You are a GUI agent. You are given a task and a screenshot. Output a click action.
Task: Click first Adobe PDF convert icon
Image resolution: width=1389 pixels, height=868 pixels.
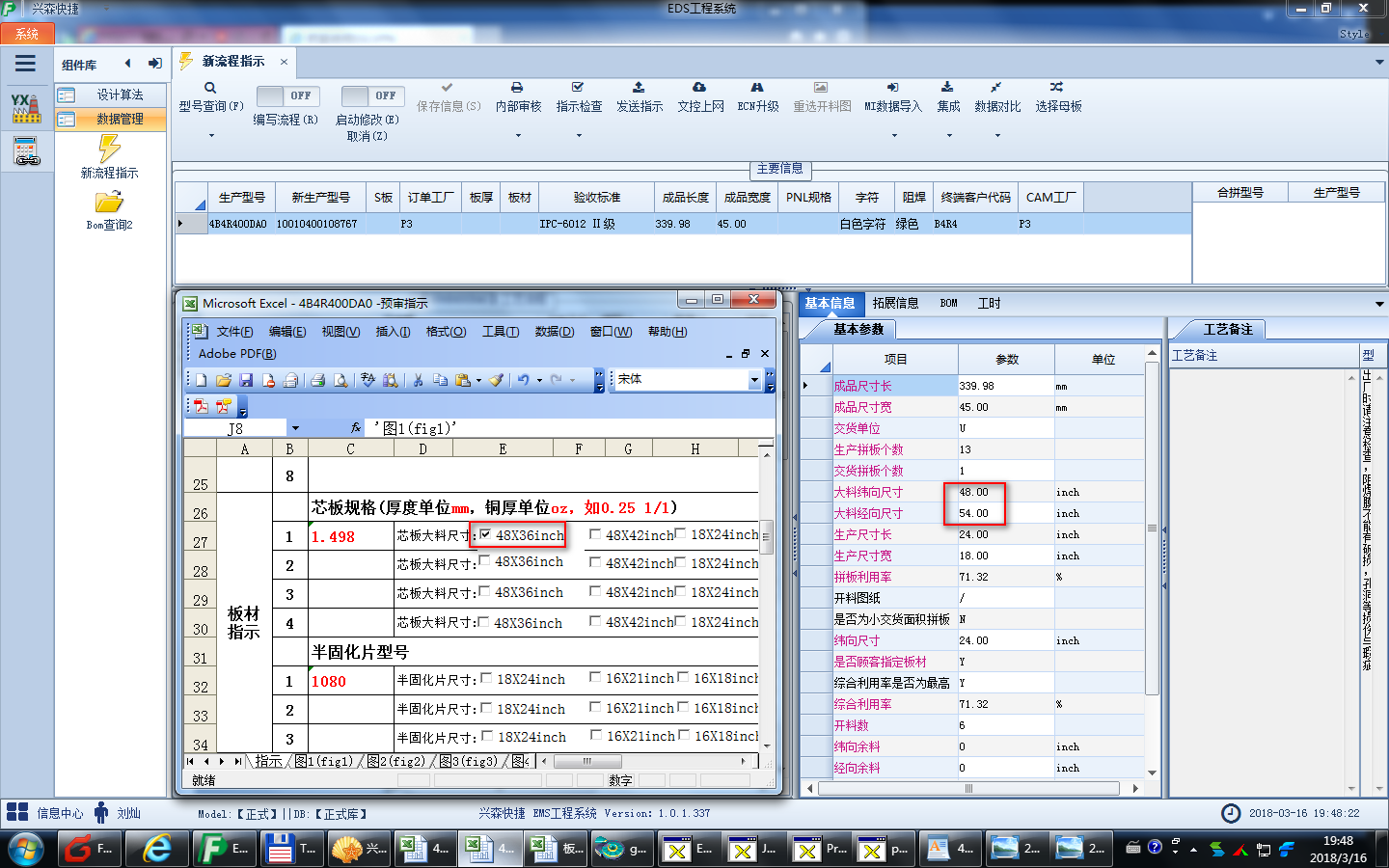[x=201, y=406]
